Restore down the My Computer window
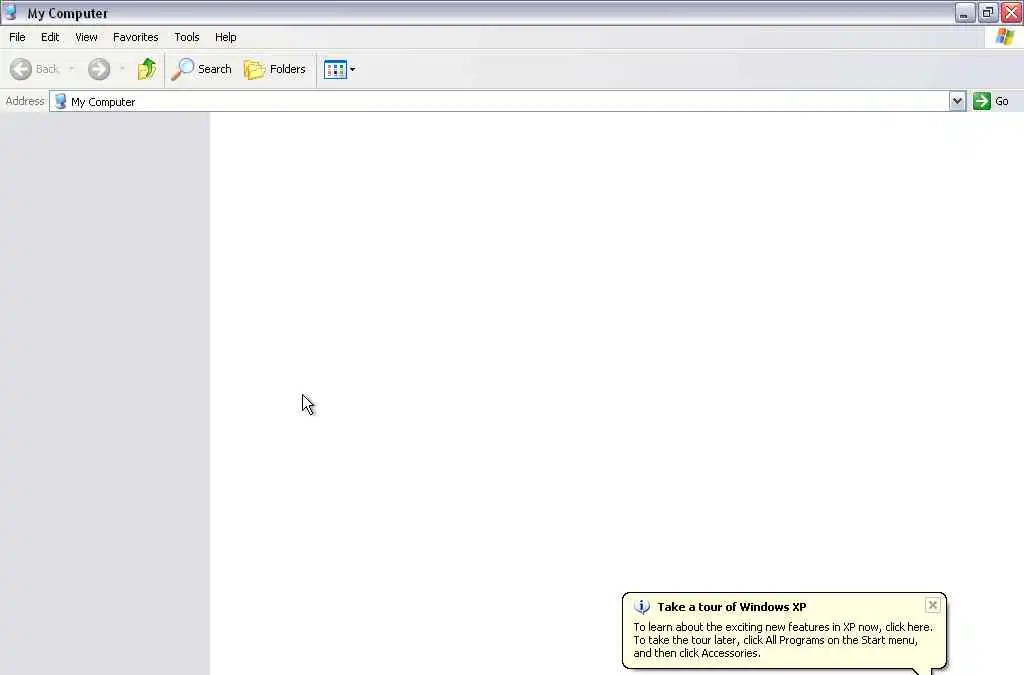The width and height of the screenshot is (1024, 675). pos(987,12)
